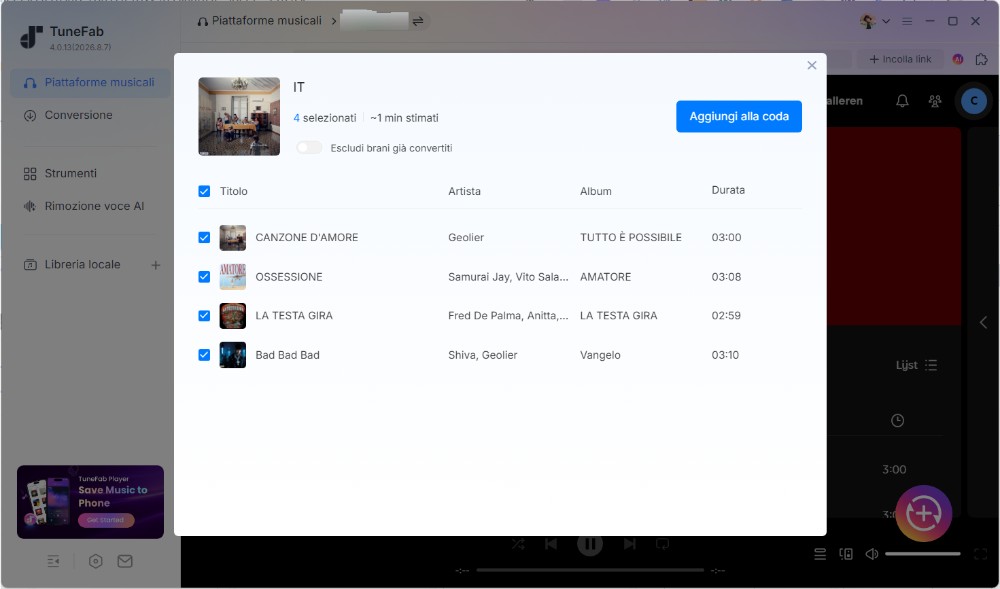This screenshot has height=589, width=1000.
Task: Click connect to device icon
Action: click(x=846, y=554)
